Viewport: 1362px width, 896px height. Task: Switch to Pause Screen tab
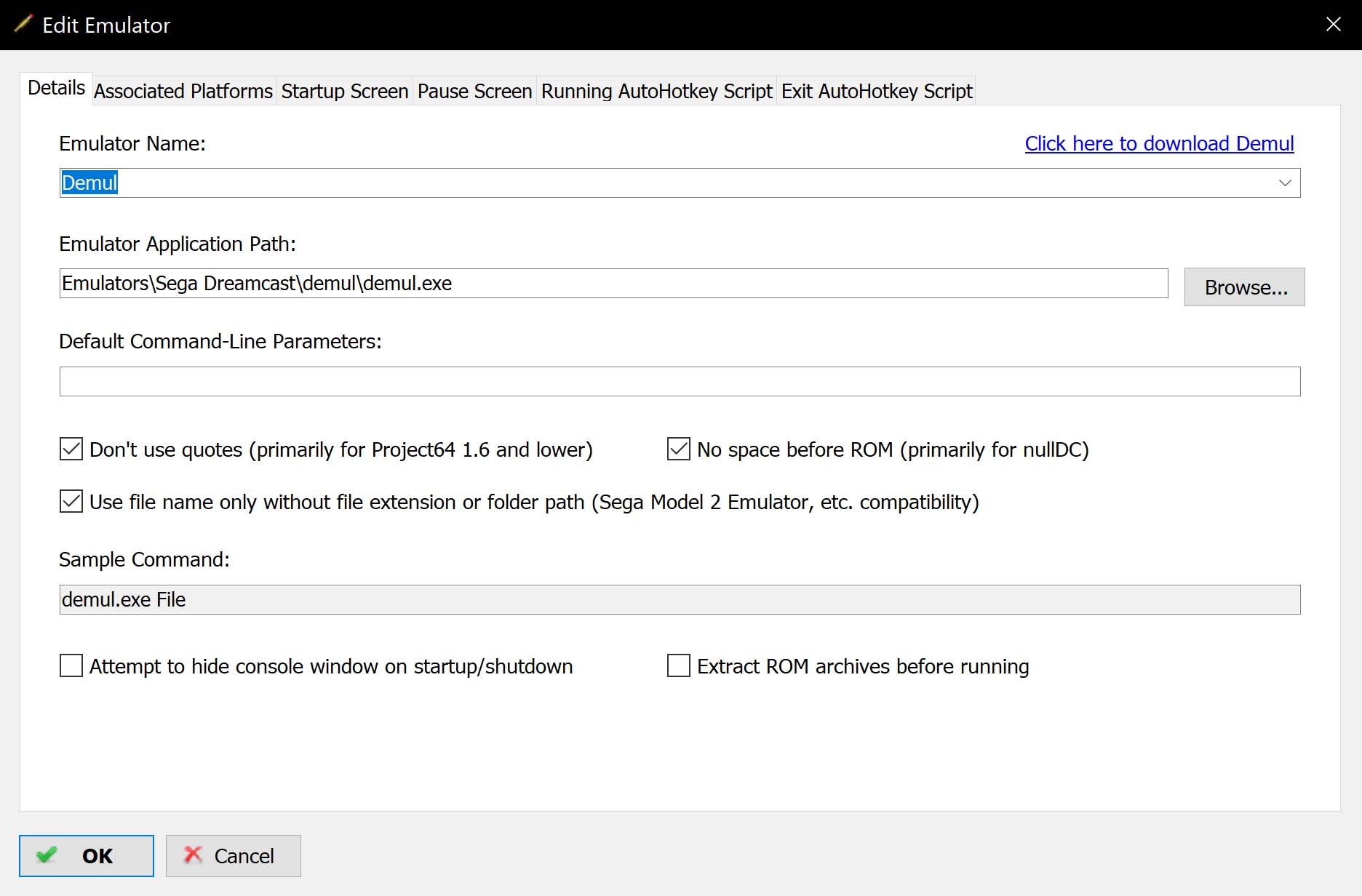pos(475,91)
